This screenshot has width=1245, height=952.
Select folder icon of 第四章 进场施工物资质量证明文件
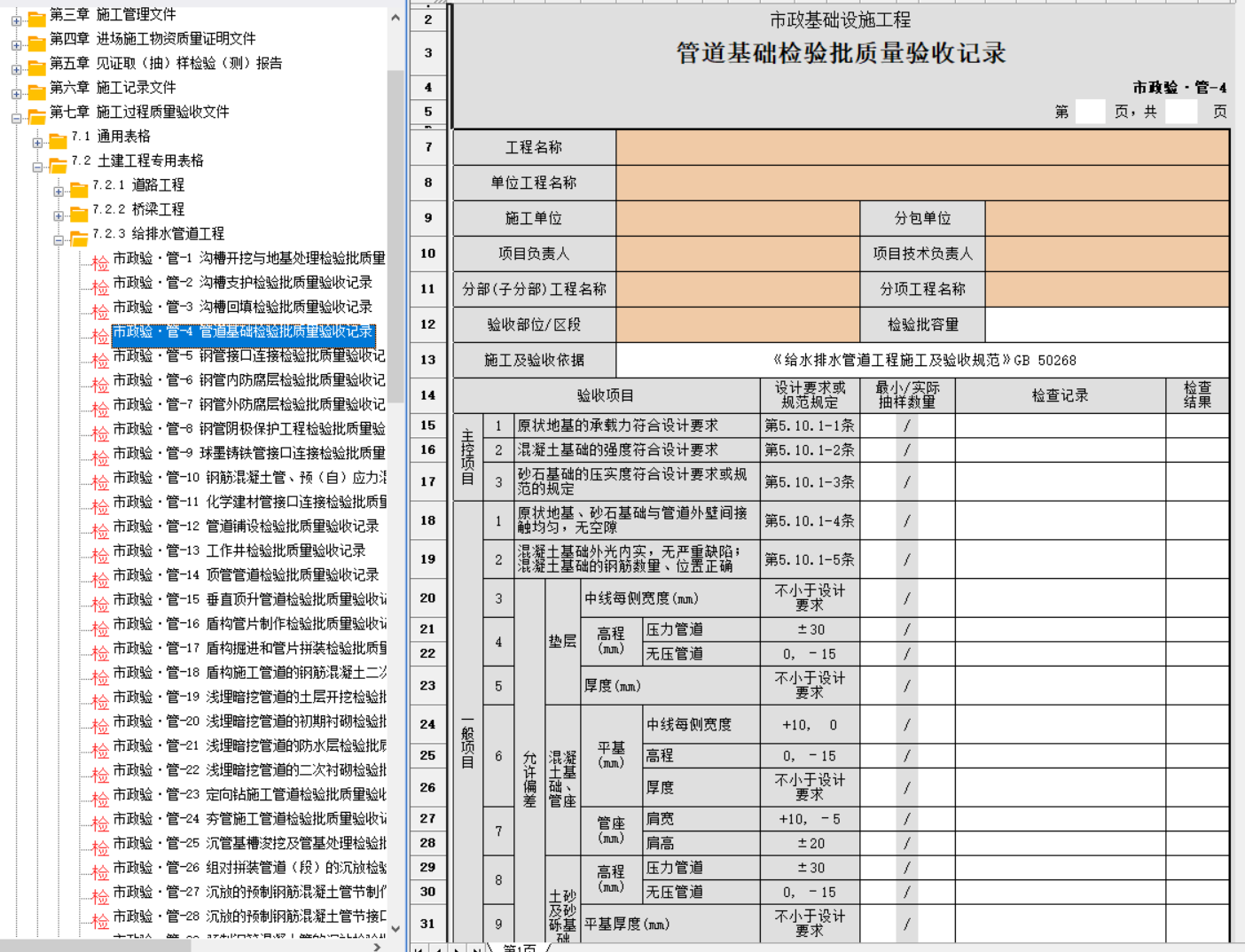36,43
